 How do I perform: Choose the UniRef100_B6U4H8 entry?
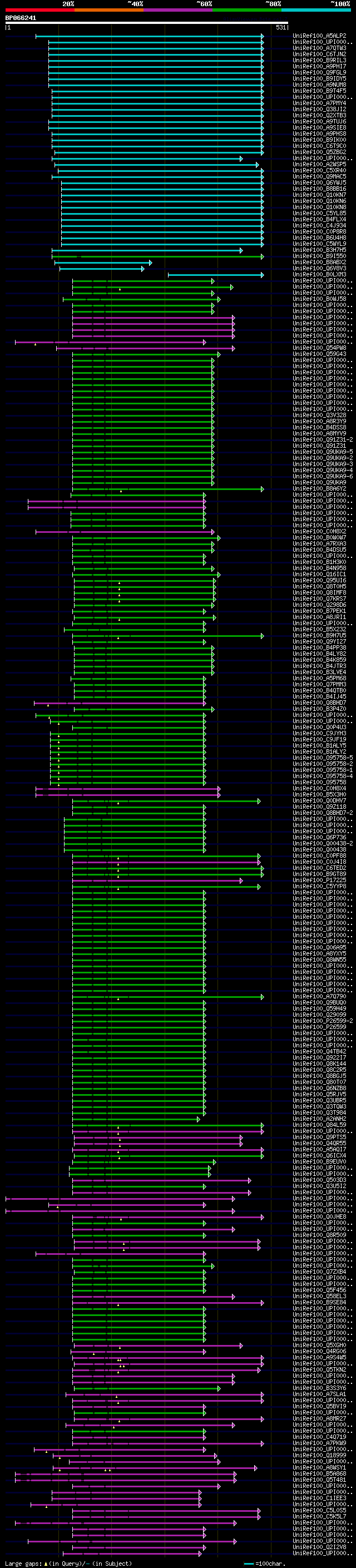(x=319, y=238)
